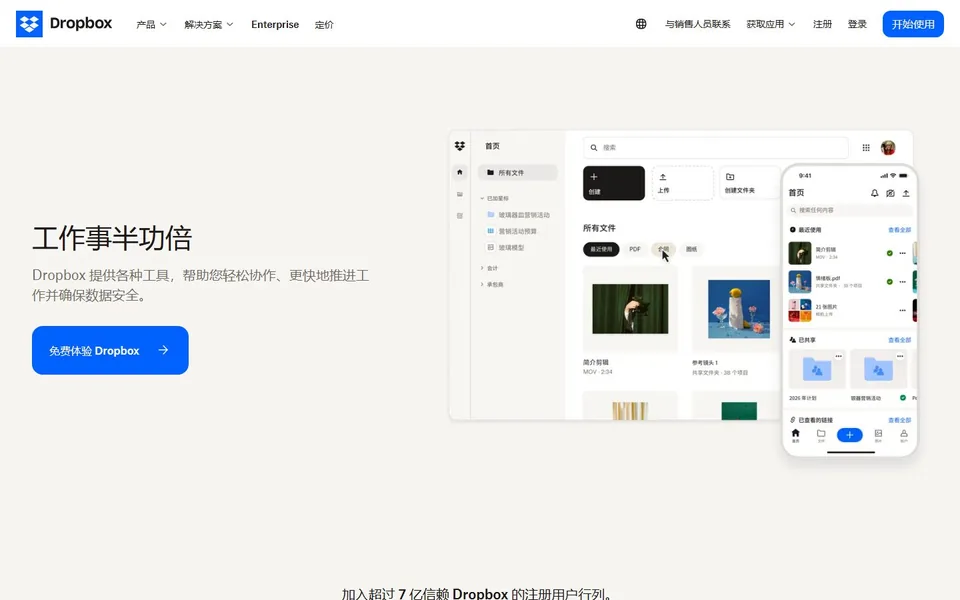The image size is (960, 600).
Task: Select 所有文件 in demo sidebar
Action: pyautogui.click(x=517, y=173)
